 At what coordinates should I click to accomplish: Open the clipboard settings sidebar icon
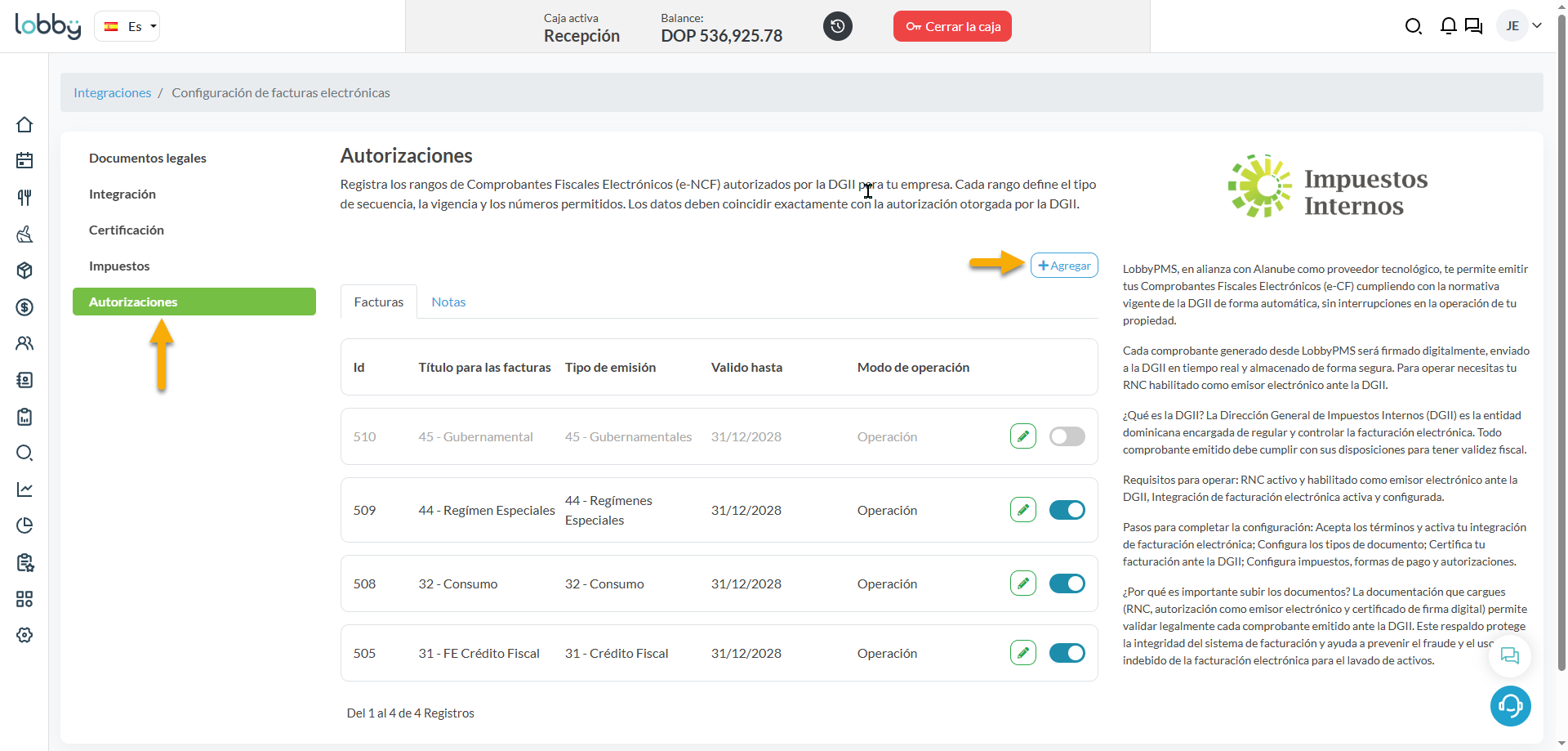[x=24, y=562]
